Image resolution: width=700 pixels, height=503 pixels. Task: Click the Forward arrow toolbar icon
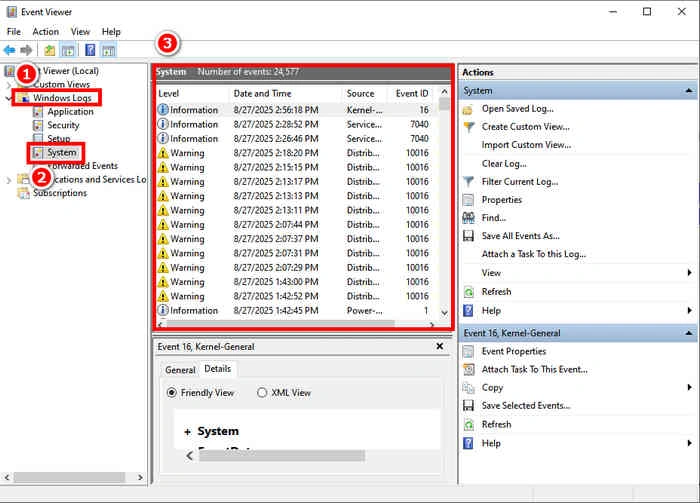tap(26, 50)
